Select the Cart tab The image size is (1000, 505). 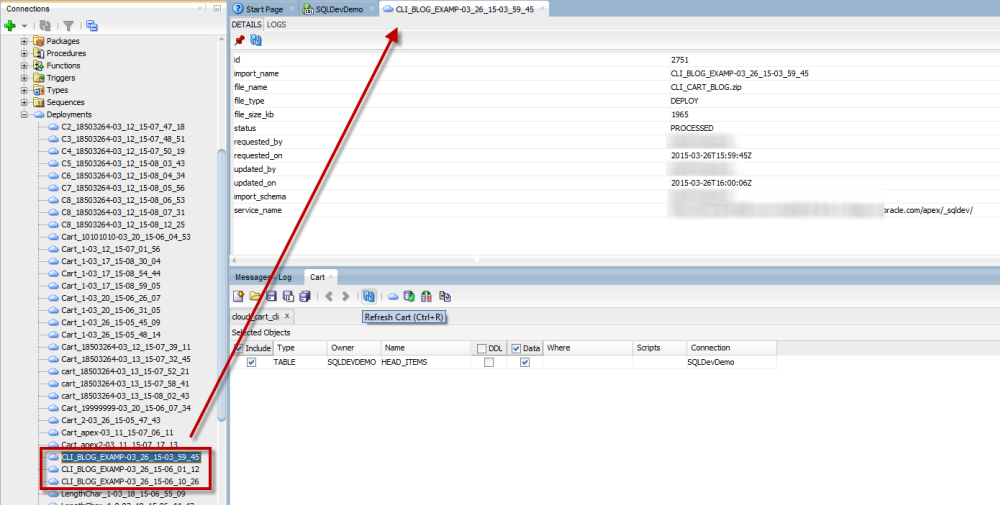pyautogui.click(x=317, y=277)
